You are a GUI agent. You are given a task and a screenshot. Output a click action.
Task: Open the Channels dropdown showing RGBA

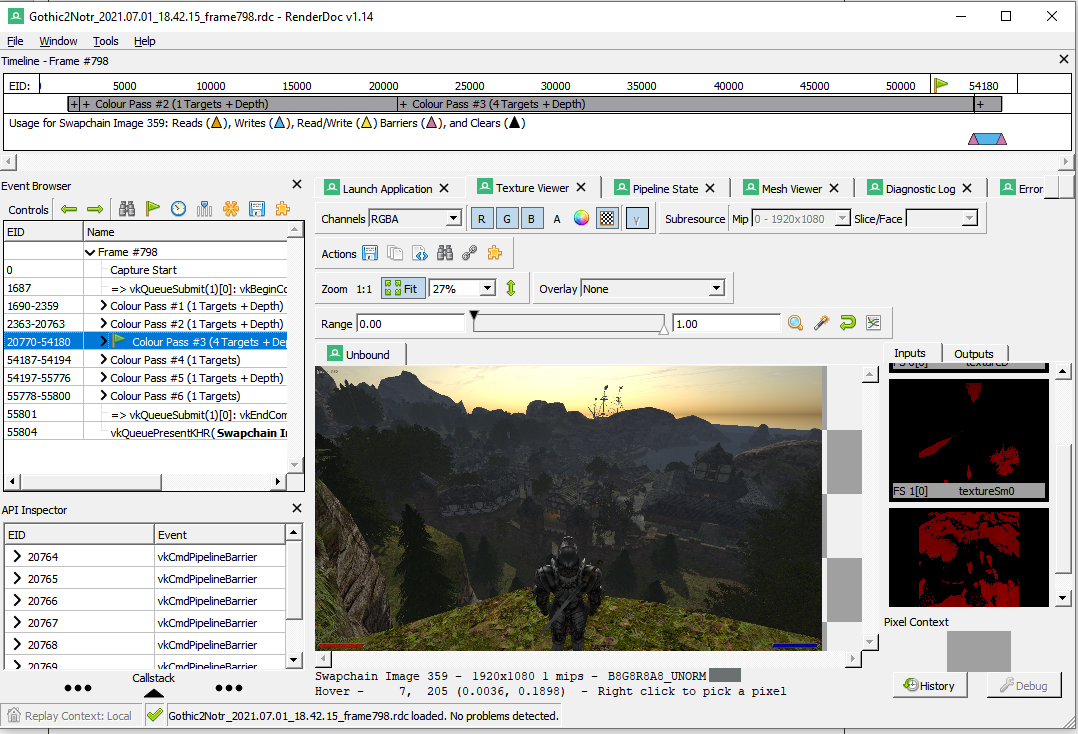(413, 217)
